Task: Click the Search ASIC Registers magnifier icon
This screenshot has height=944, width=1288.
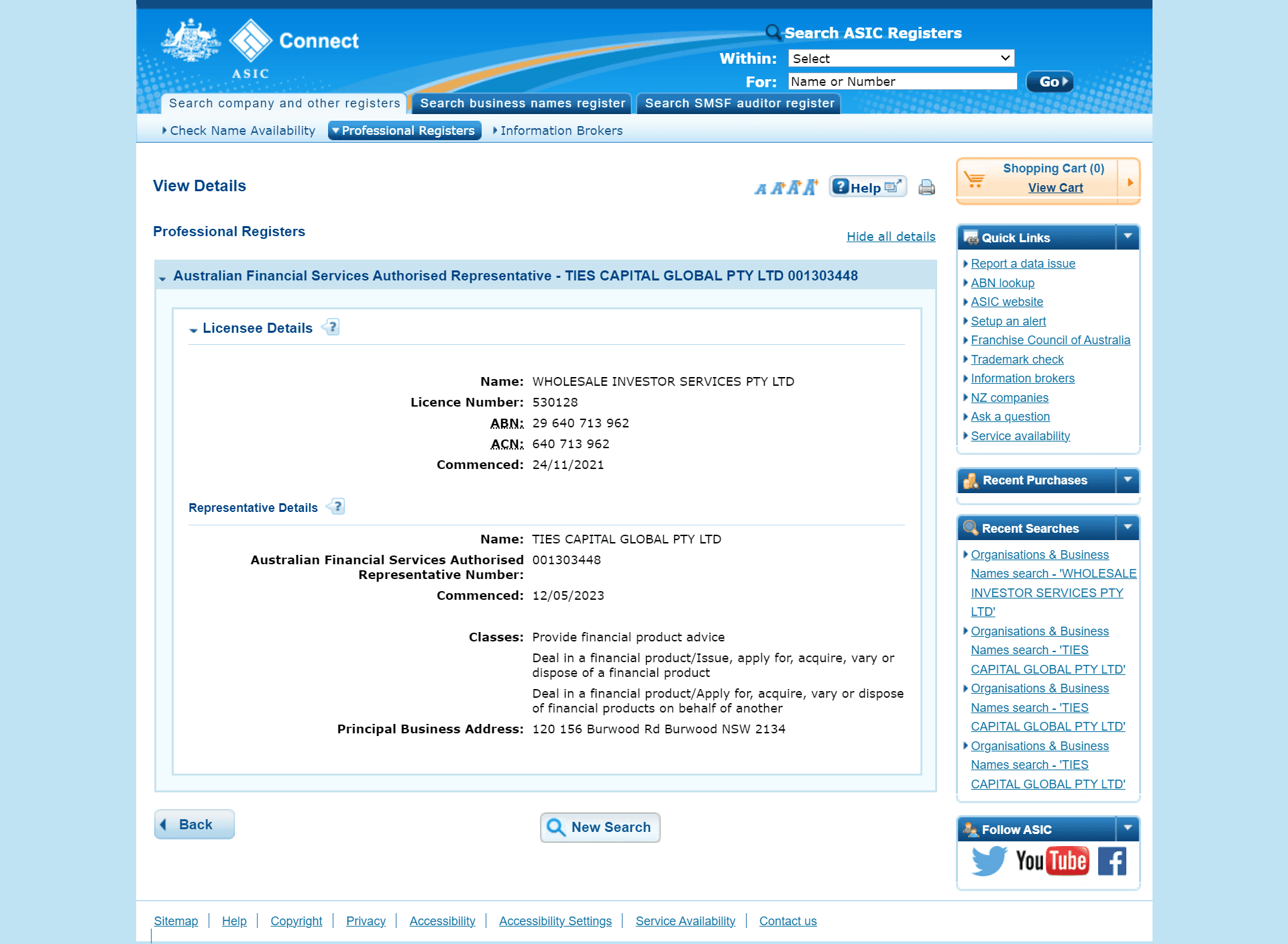Action: coord(773,32)
